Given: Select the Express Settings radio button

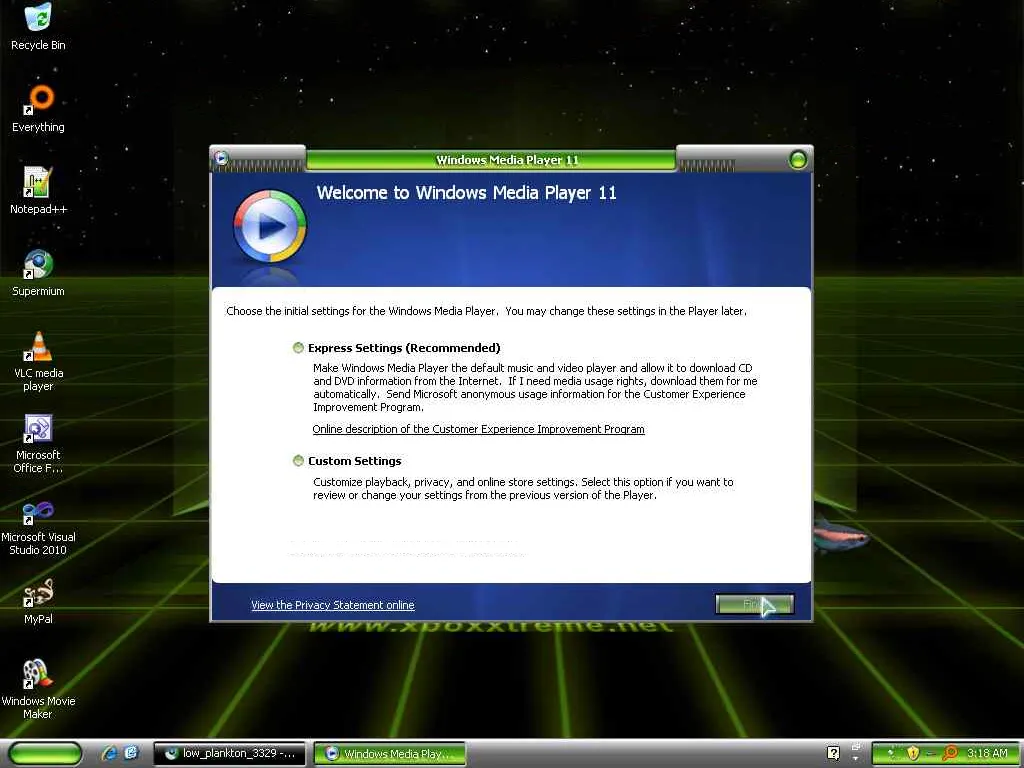Looking at the screenshot, I should 298,348.
